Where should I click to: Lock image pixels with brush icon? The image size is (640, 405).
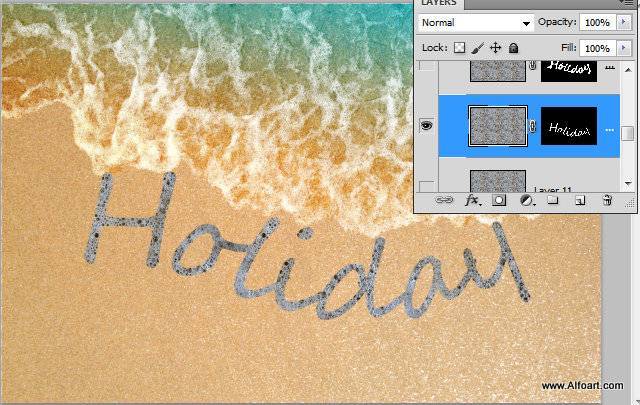coord(478,47)
